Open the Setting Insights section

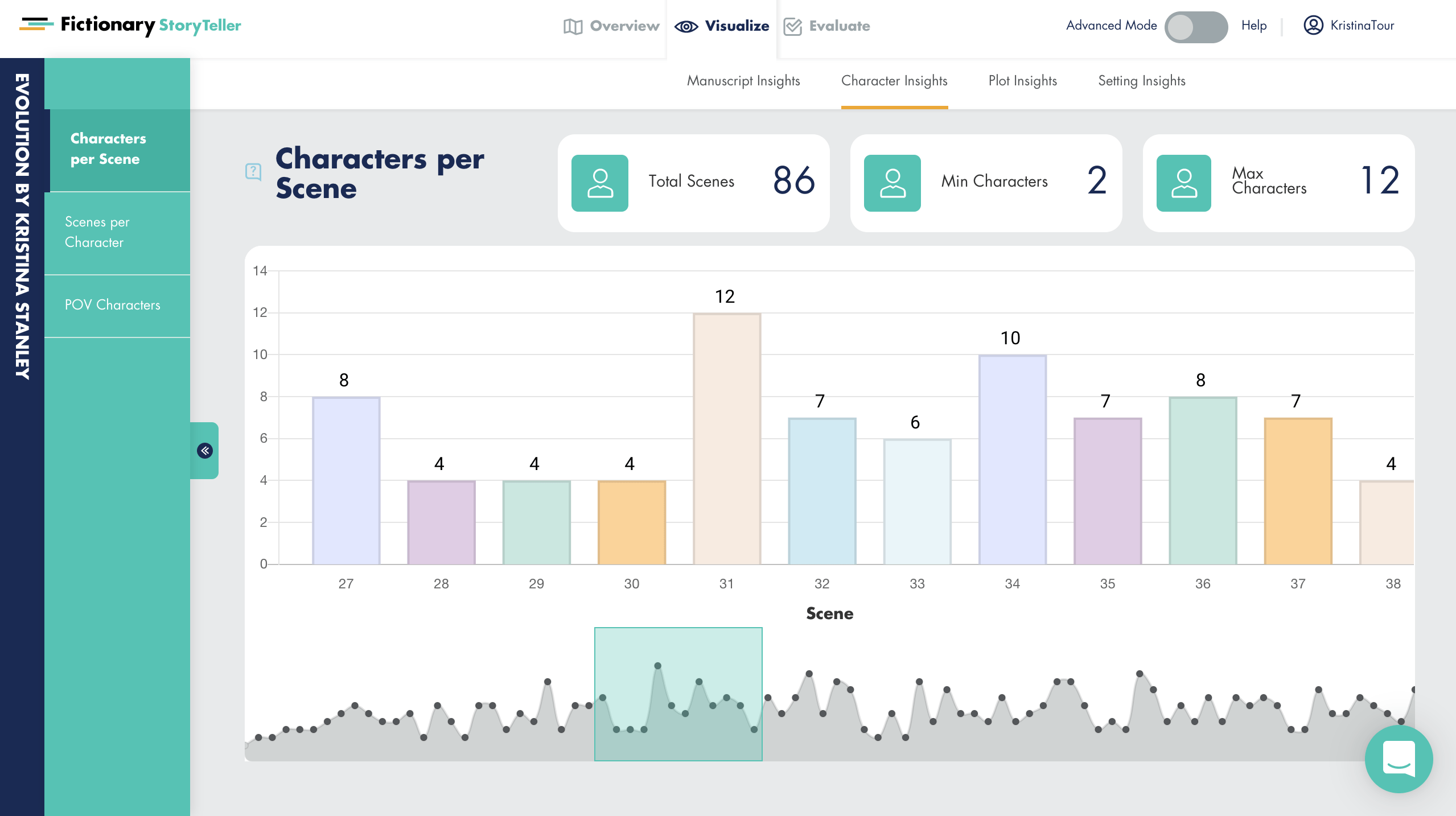(x=1141, y=80)
